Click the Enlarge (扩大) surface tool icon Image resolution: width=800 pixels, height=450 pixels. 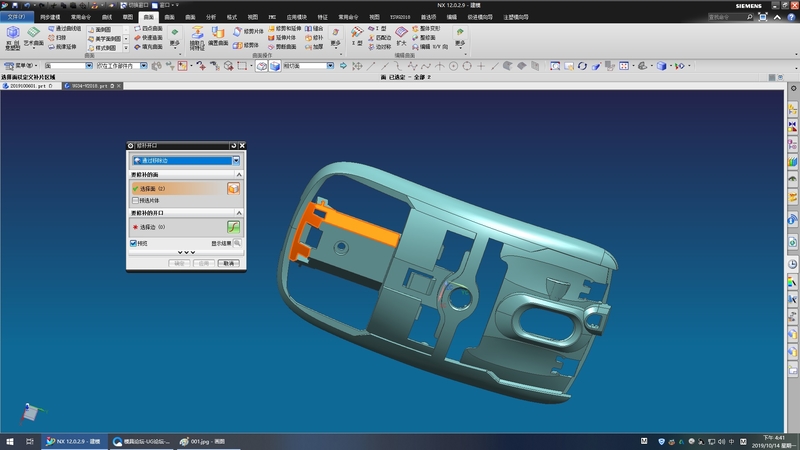tap(402, 33)
